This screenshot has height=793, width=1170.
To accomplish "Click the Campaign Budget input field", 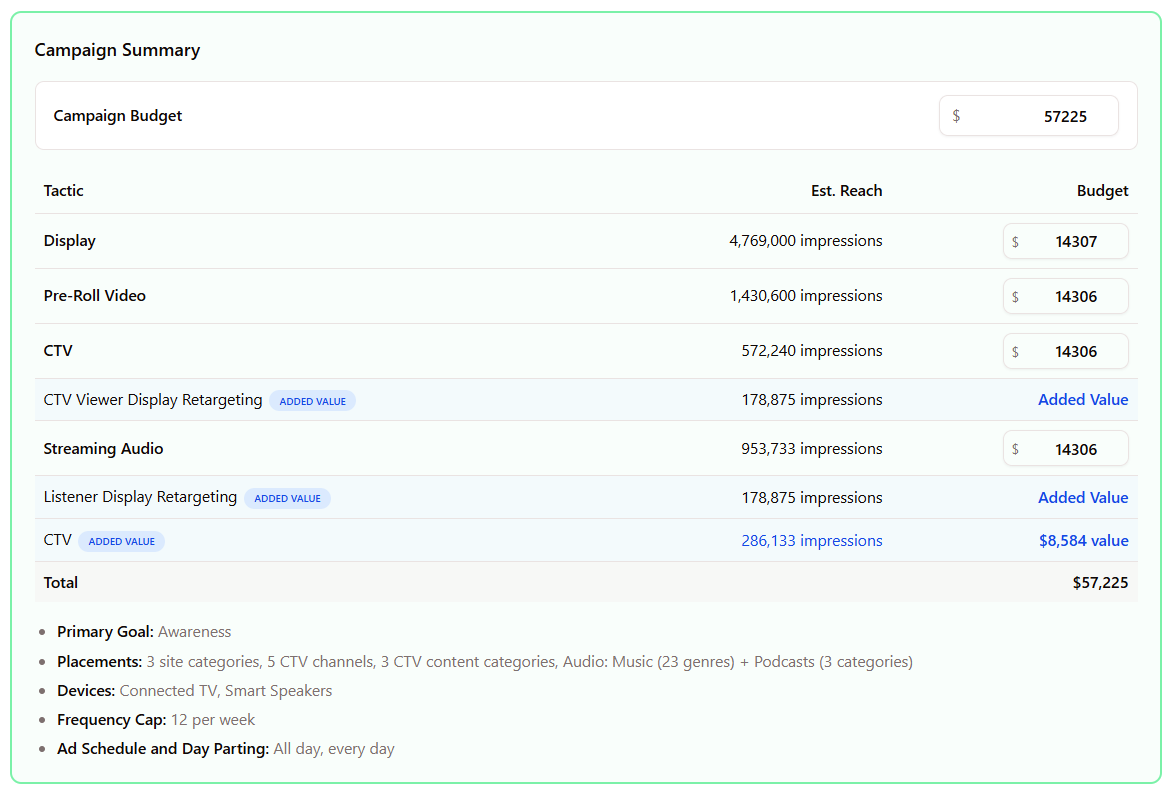I will [x=1028, y=116].
